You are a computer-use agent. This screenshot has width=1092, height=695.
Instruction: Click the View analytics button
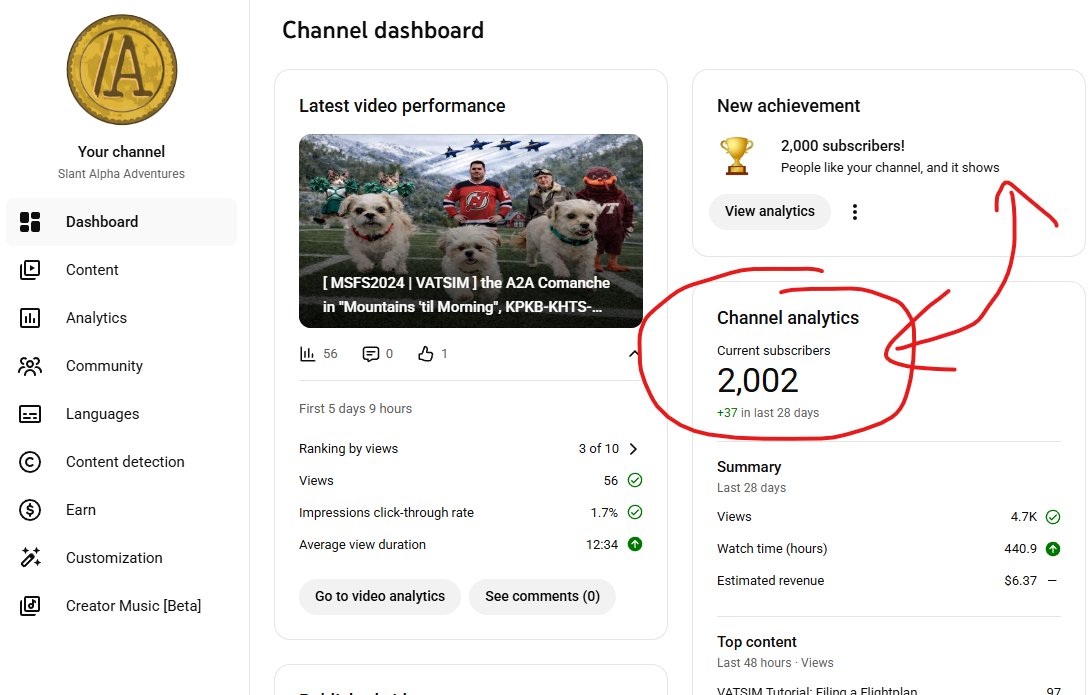(770, 211)
